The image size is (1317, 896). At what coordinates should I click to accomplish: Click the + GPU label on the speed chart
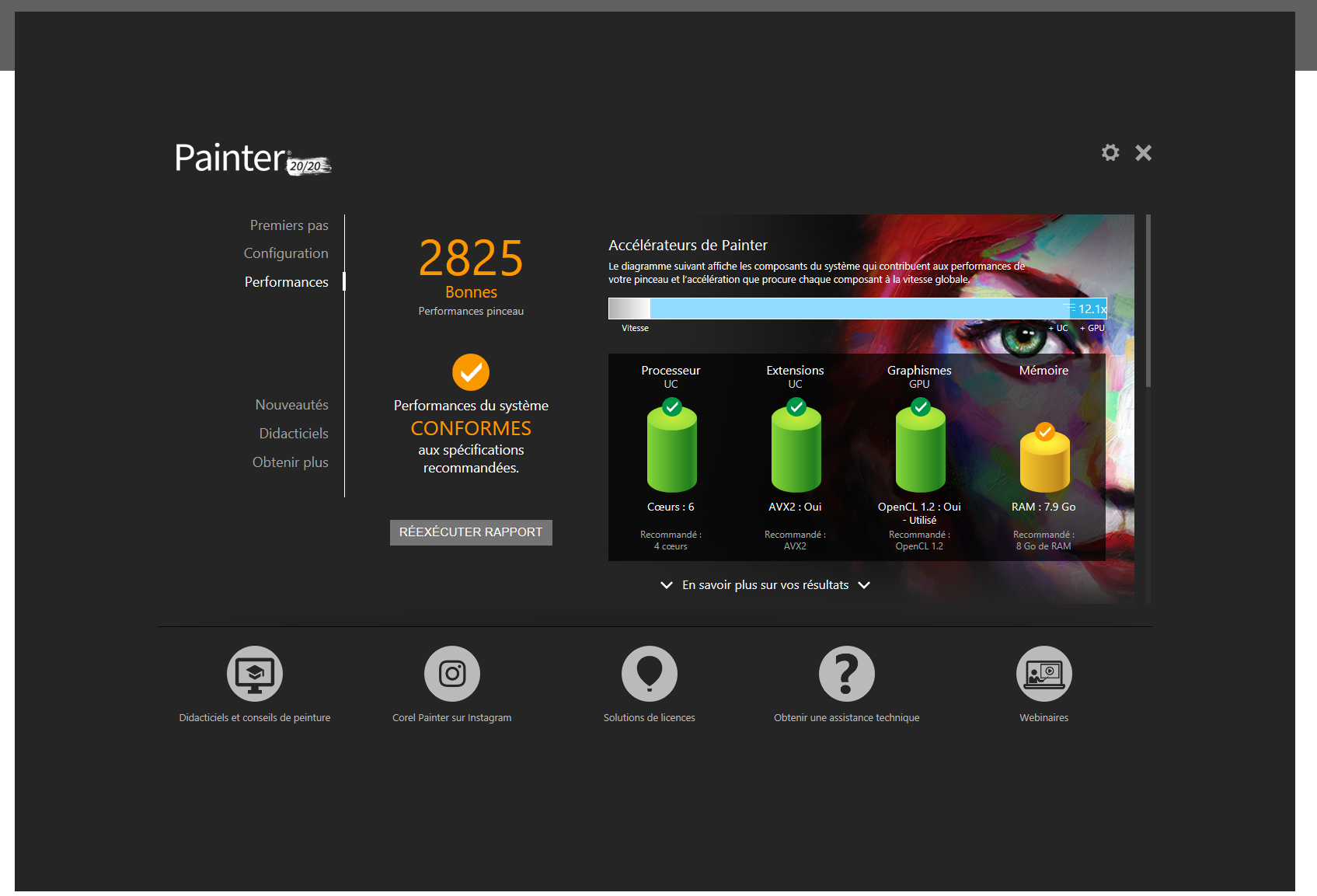1092,327
